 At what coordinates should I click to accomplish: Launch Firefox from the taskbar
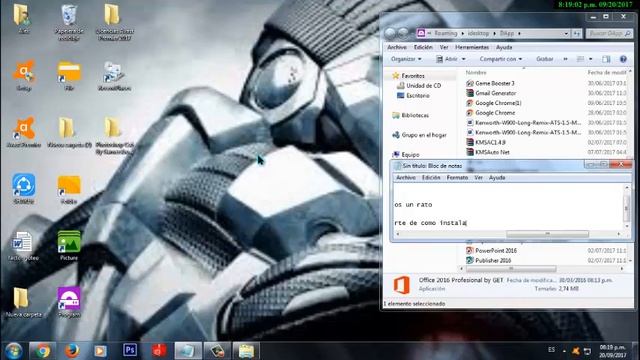(72, 351)
